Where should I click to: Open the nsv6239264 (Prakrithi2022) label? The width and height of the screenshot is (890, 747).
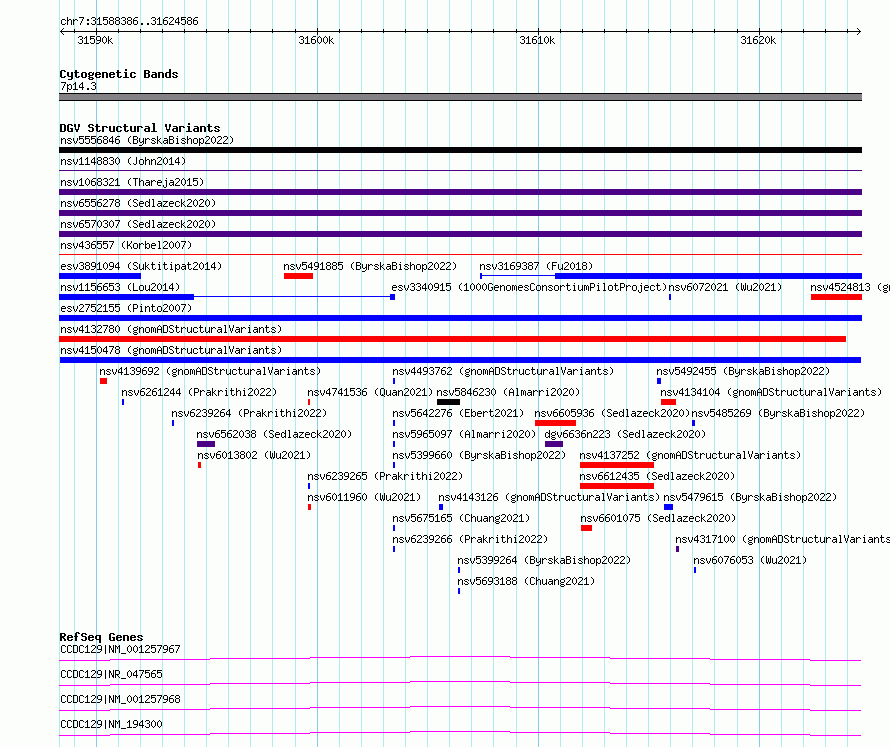tap(249, 413)
